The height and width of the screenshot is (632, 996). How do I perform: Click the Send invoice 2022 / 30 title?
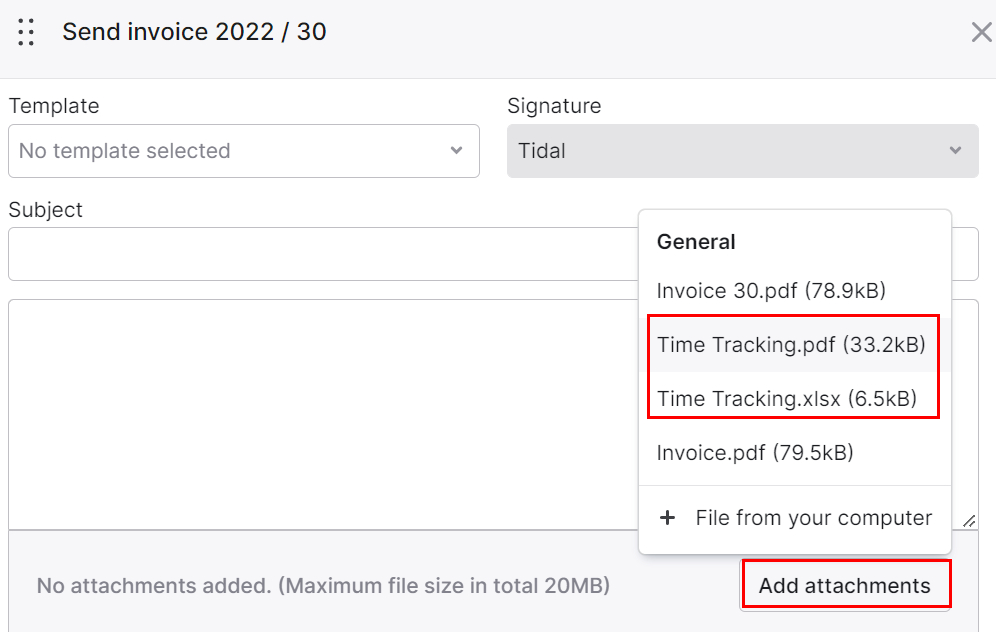[x=194, y=32]
